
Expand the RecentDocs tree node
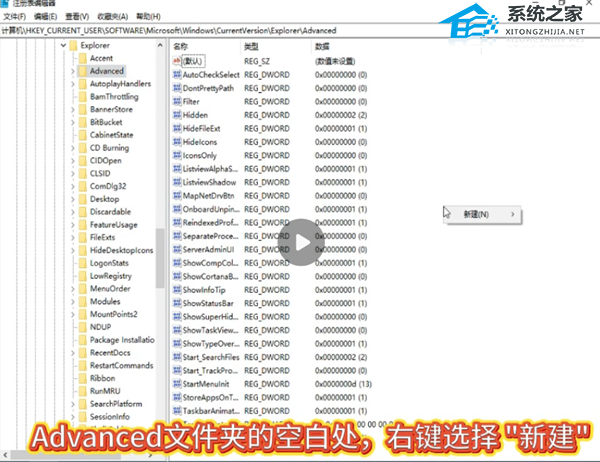click(x=73, y=353)
